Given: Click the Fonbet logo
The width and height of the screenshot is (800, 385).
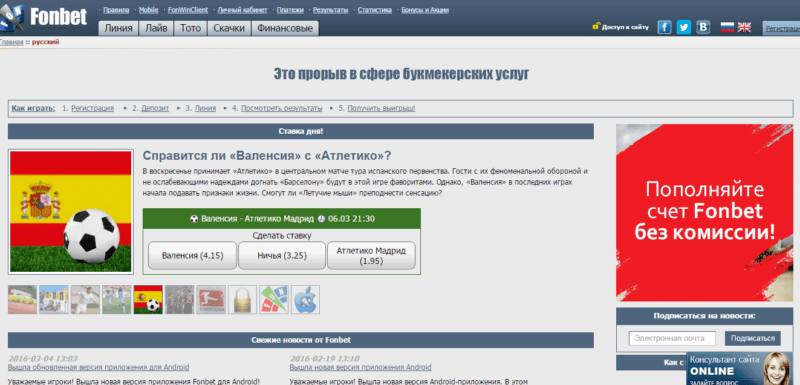Looking at the screenshot, I should pyautogui.click(x=43, y=18).
